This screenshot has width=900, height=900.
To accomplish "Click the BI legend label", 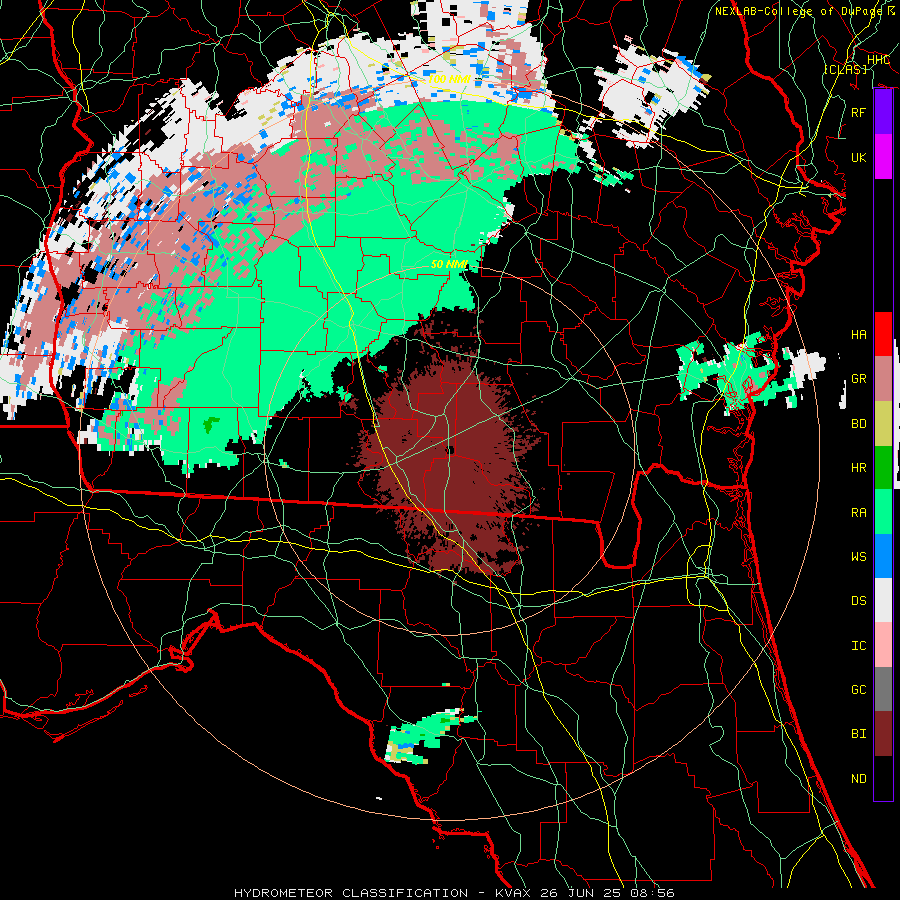I will coord(858,734).
